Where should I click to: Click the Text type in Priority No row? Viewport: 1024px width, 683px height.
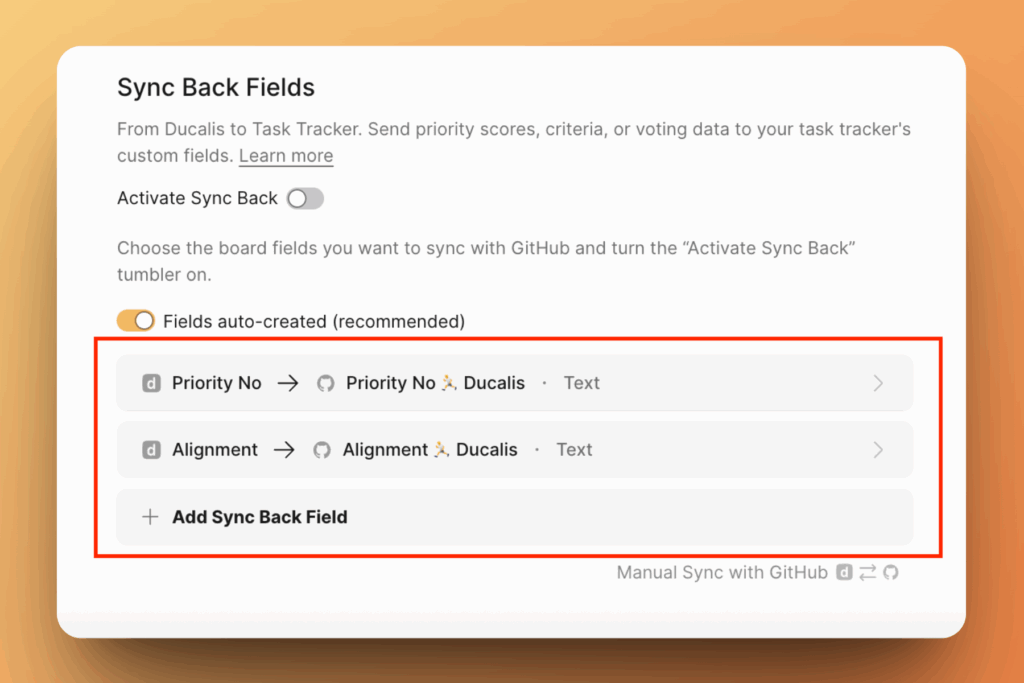(x=581, y=383)
